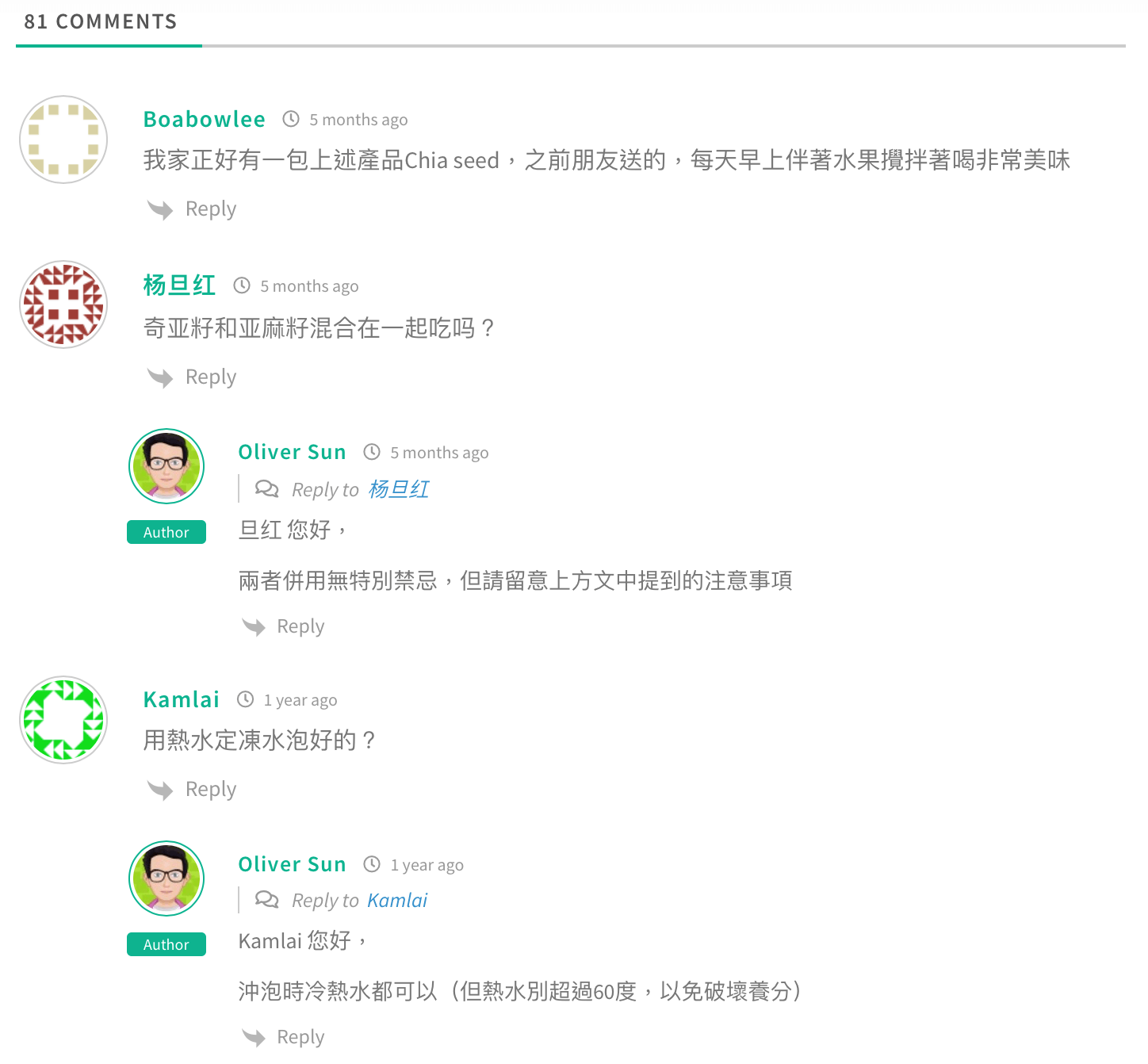Viewport: 1148px width, 1064px height.
Task: Open Oliver Sun's avatar on first reply
Action: tap(166, 466)
